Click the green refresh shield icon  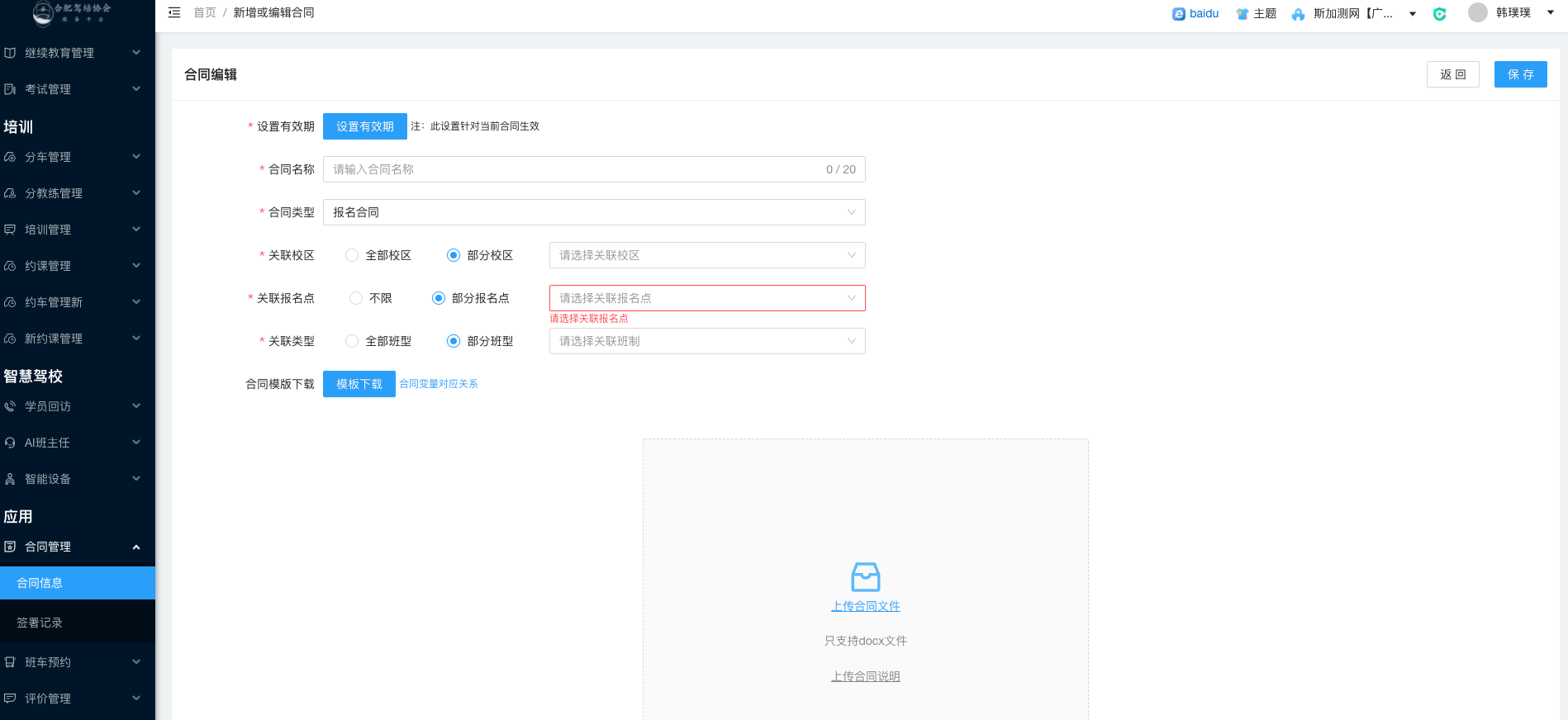pyautogui.click(x=1440, y=14)
